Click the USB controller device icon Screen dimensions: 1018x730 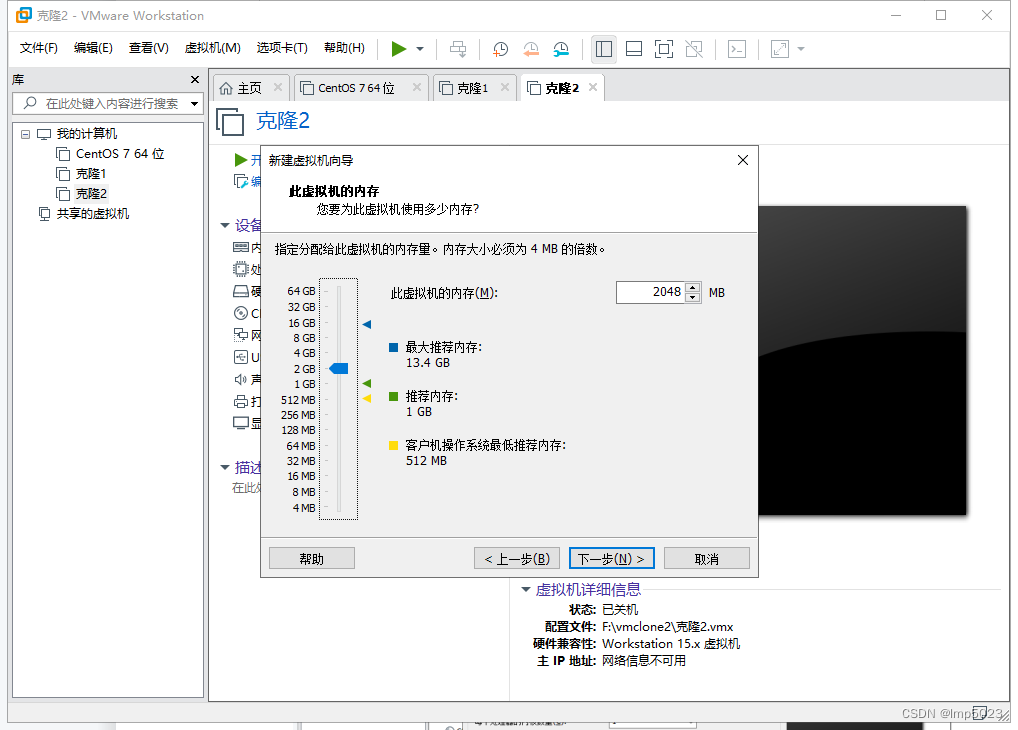click(241, 357)
